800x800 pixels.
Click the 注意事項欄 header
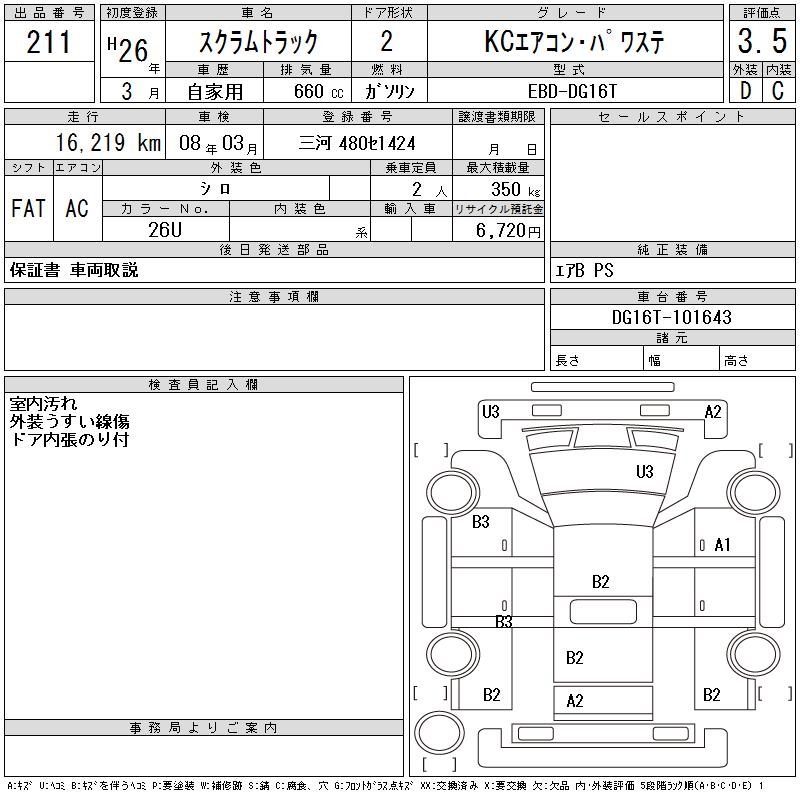274,296
